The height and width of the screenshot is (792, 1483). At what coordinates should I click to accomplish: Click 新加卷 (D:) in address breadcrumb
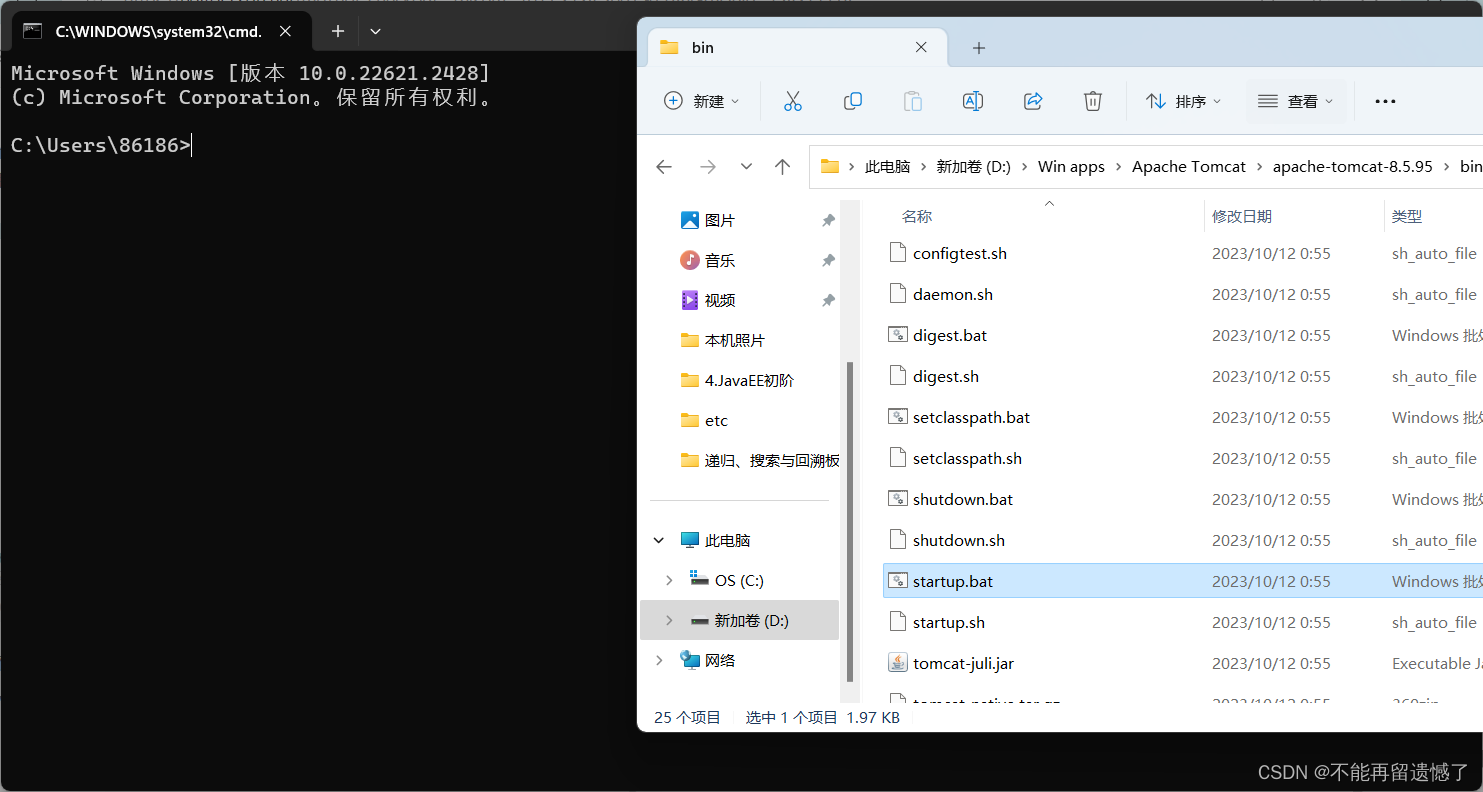coord(973,167)
